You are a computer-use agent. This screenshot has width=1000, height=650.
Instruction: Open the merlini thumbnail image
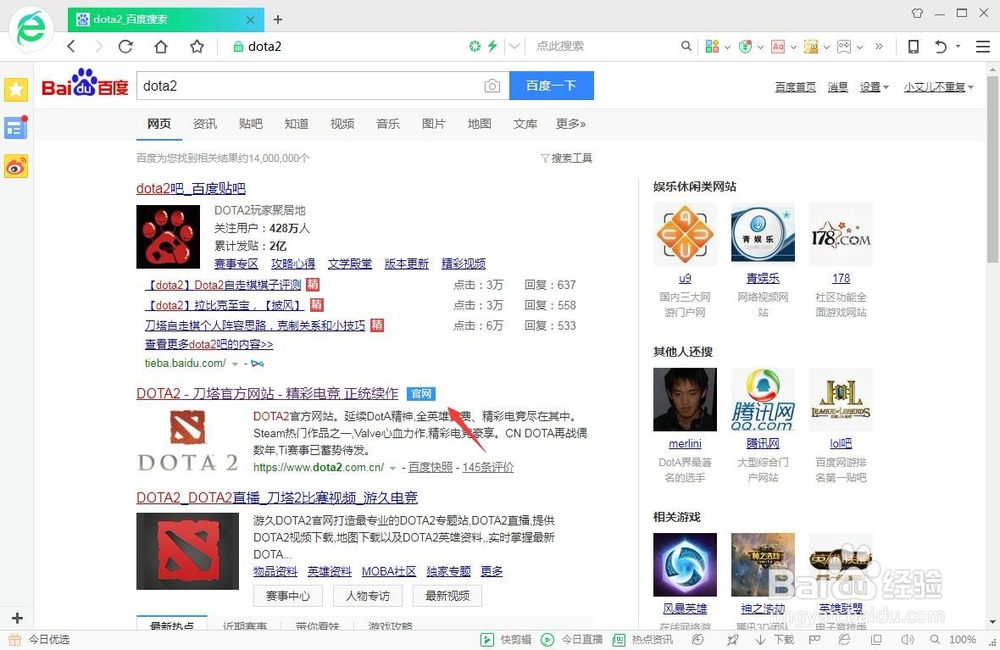point(685,399)
